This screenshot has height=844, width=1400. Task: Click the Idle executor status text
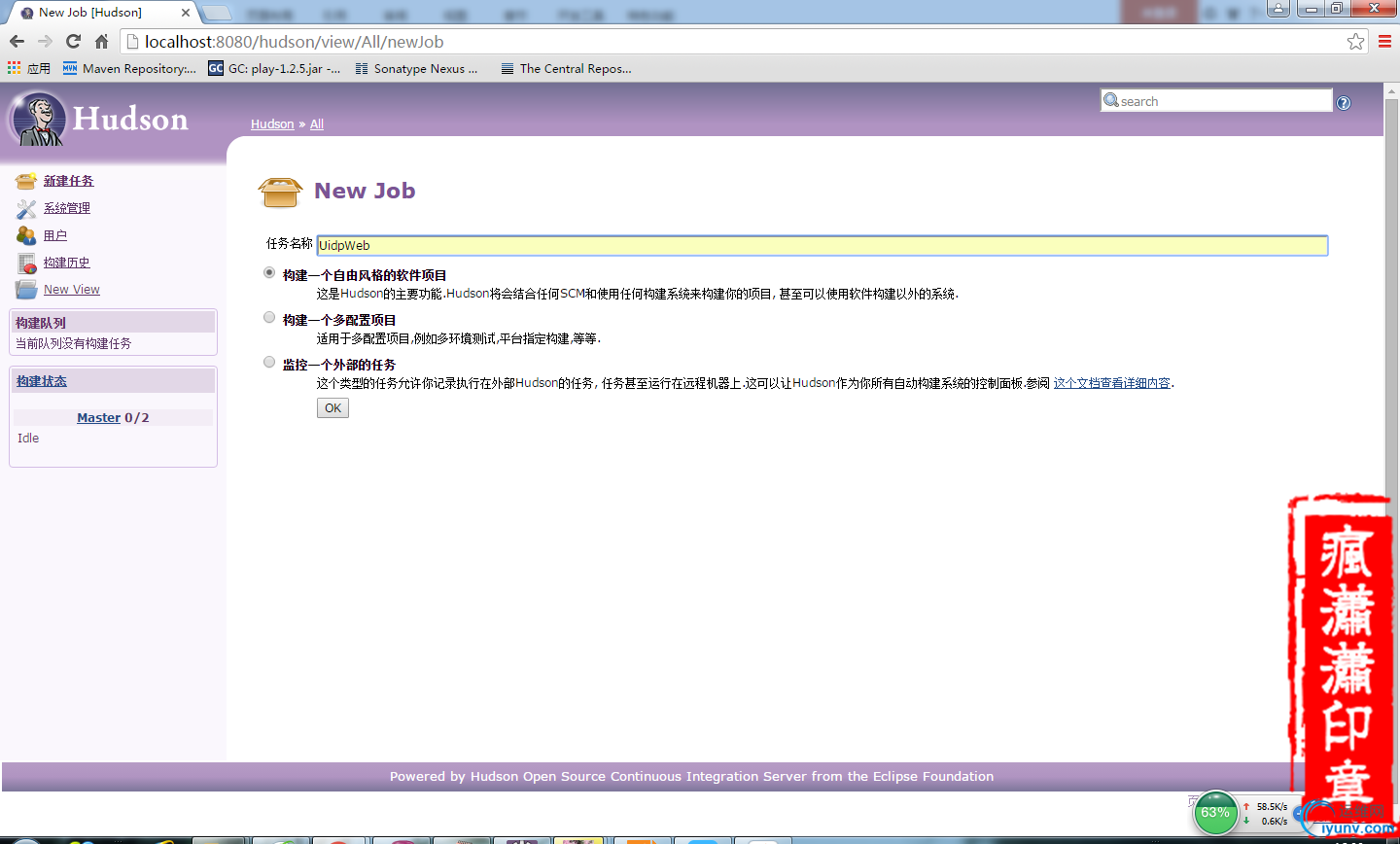(x=28, y=439)
